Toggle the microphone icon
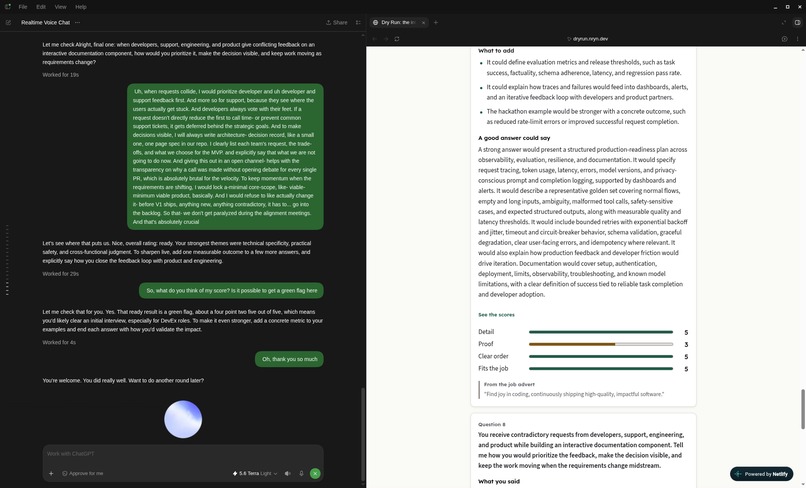The height and width of the screenshot is (488, 806). 302,474
